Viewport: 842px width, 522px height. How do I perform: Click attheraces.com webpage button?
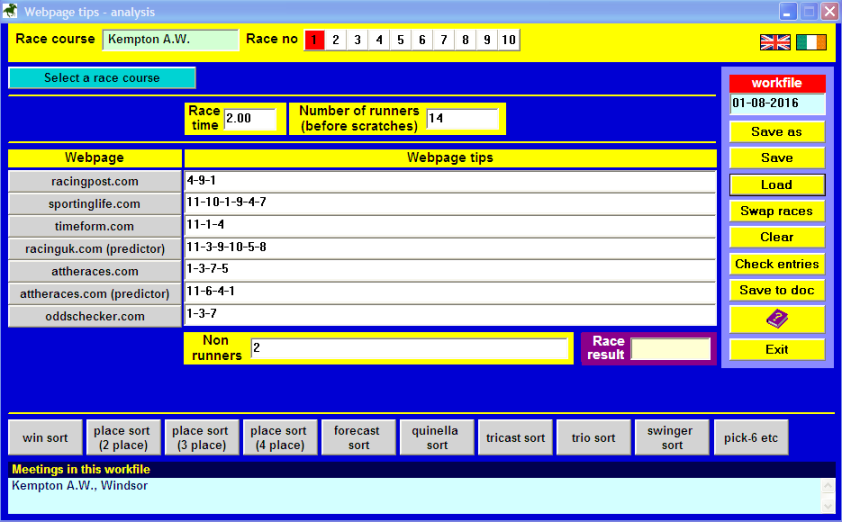pyautogui.click(x=95, y=272)
